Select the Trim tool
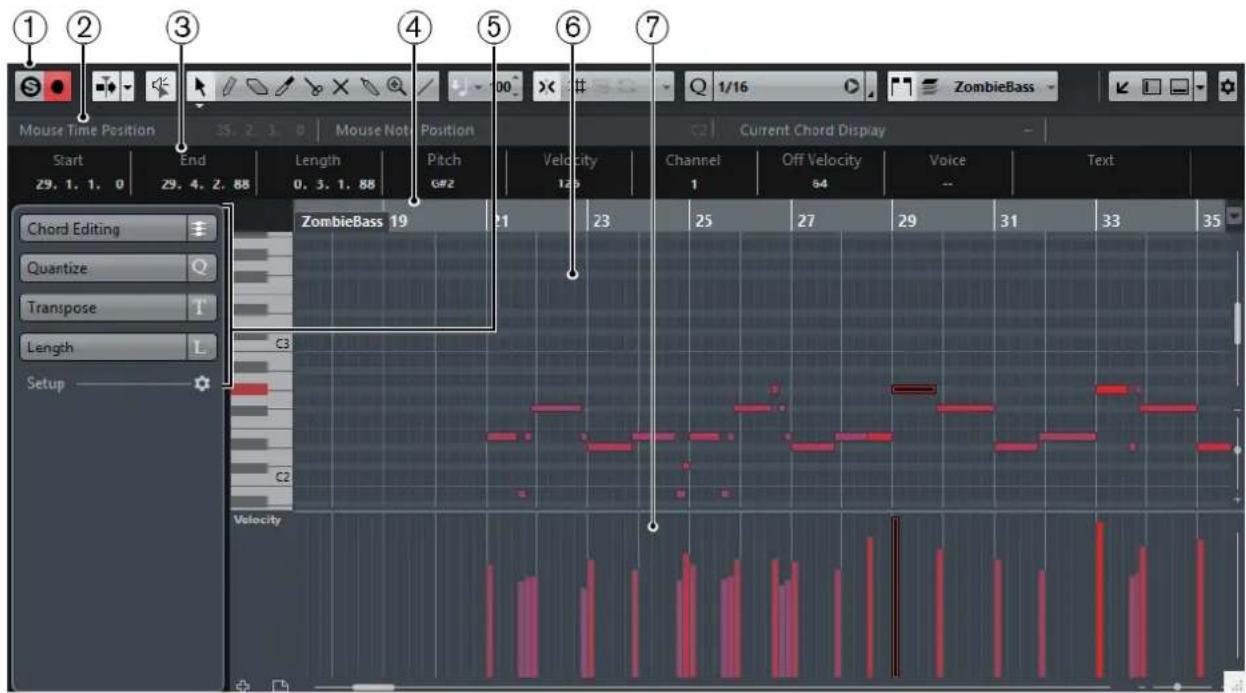1246x693 pixels. (284, 87)
